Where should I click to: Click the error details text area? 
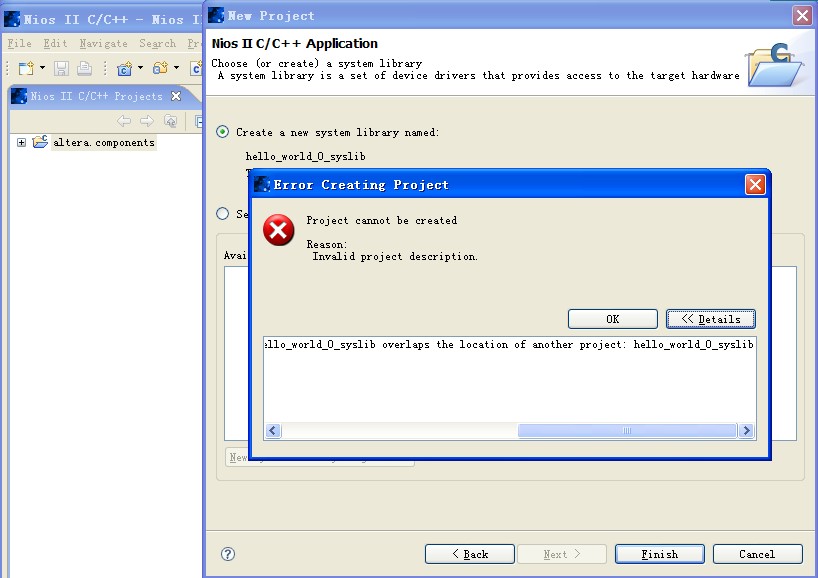[x=509, y=380]
